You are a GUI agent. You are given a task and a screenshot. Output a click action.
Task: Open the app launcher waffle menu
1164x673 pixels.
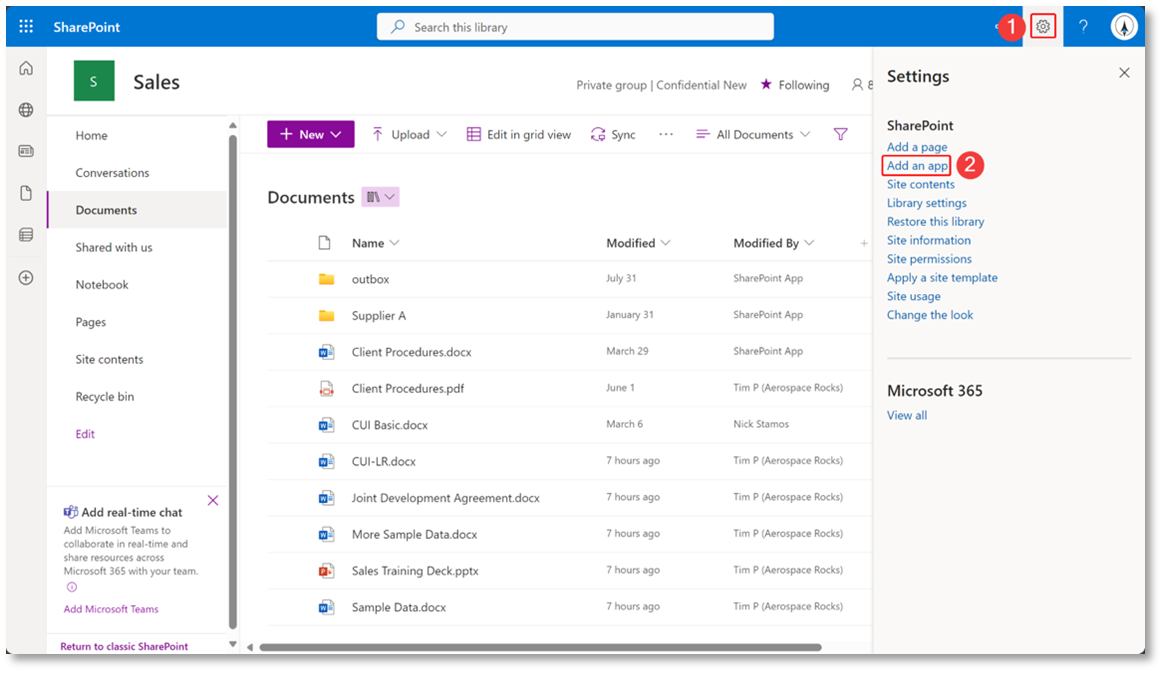26,27
